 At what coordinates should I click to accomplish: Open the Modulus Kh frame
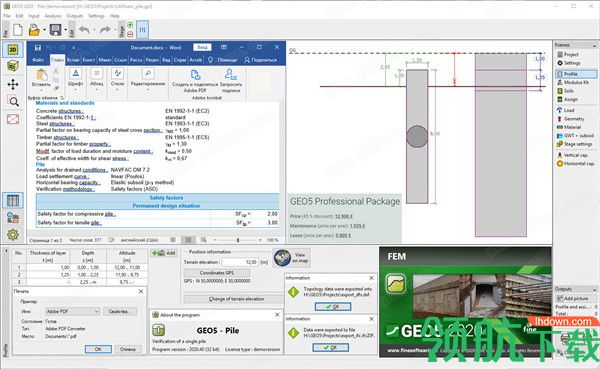click(573, 82)
